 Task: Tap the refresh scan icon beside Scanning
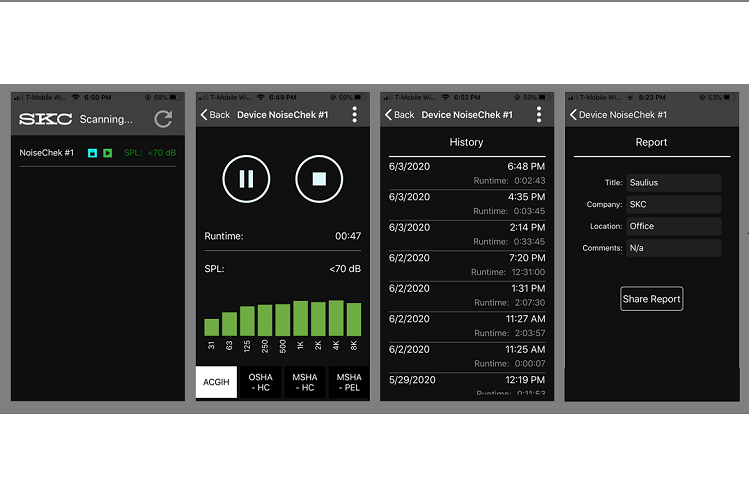pyautogui.click(x=163, y=119)
